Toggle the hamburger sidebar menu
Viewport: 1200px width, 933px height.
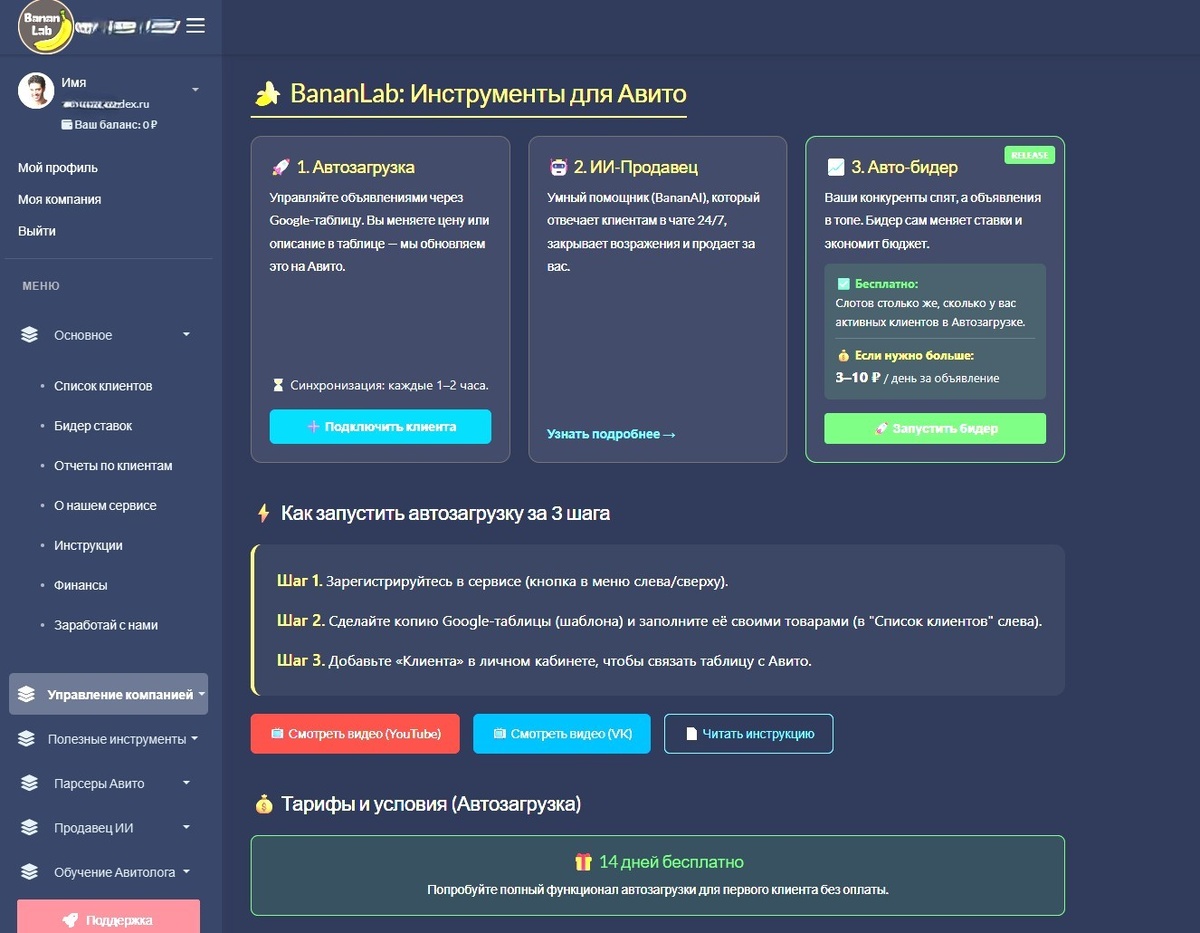196,26
